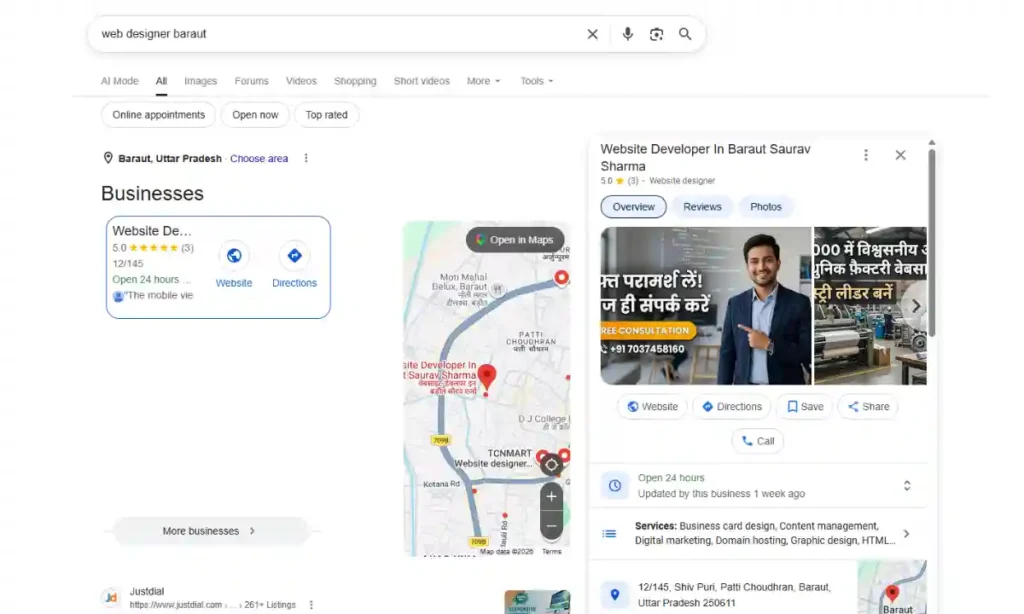Switch to Images tab

200,81
